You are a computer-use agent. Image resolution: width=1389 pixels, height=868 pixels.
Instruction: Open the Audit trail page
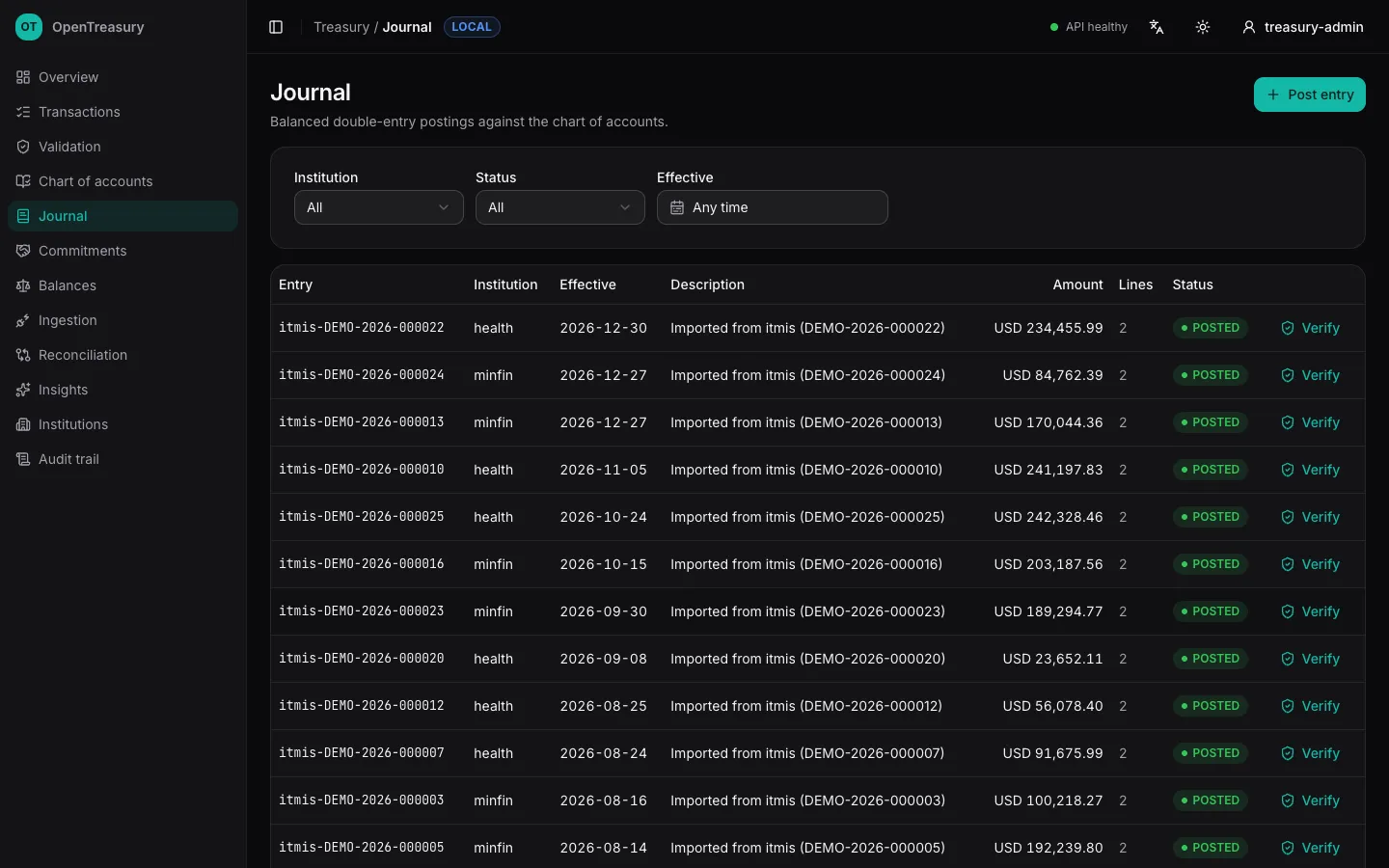[x=123, y=459]
